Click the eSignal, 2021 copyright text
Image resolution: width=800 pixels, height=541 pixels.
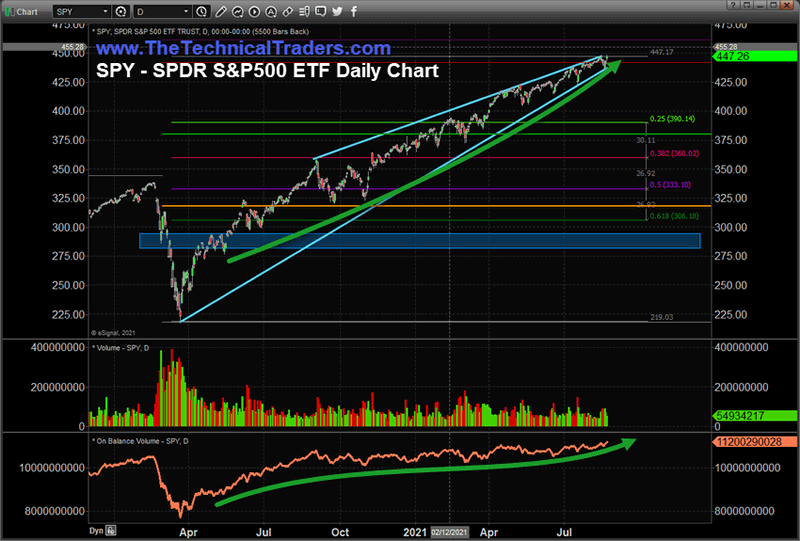click(x=113, y=333)
